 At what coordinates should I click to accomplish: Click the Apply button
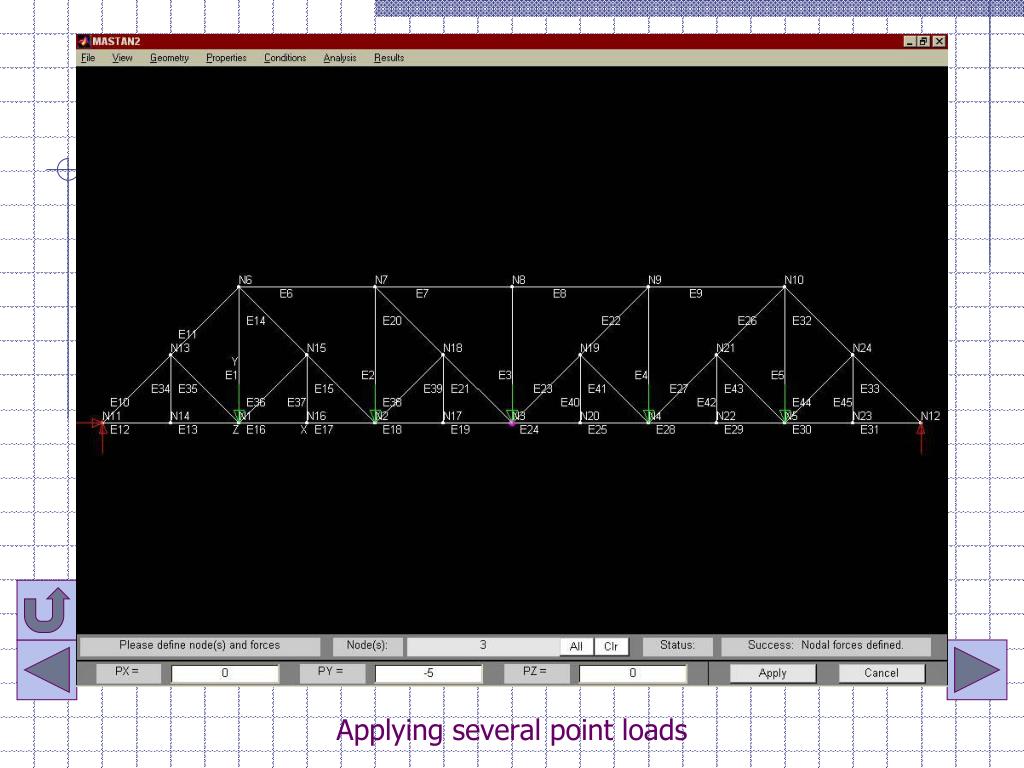[x=773, y=673]
